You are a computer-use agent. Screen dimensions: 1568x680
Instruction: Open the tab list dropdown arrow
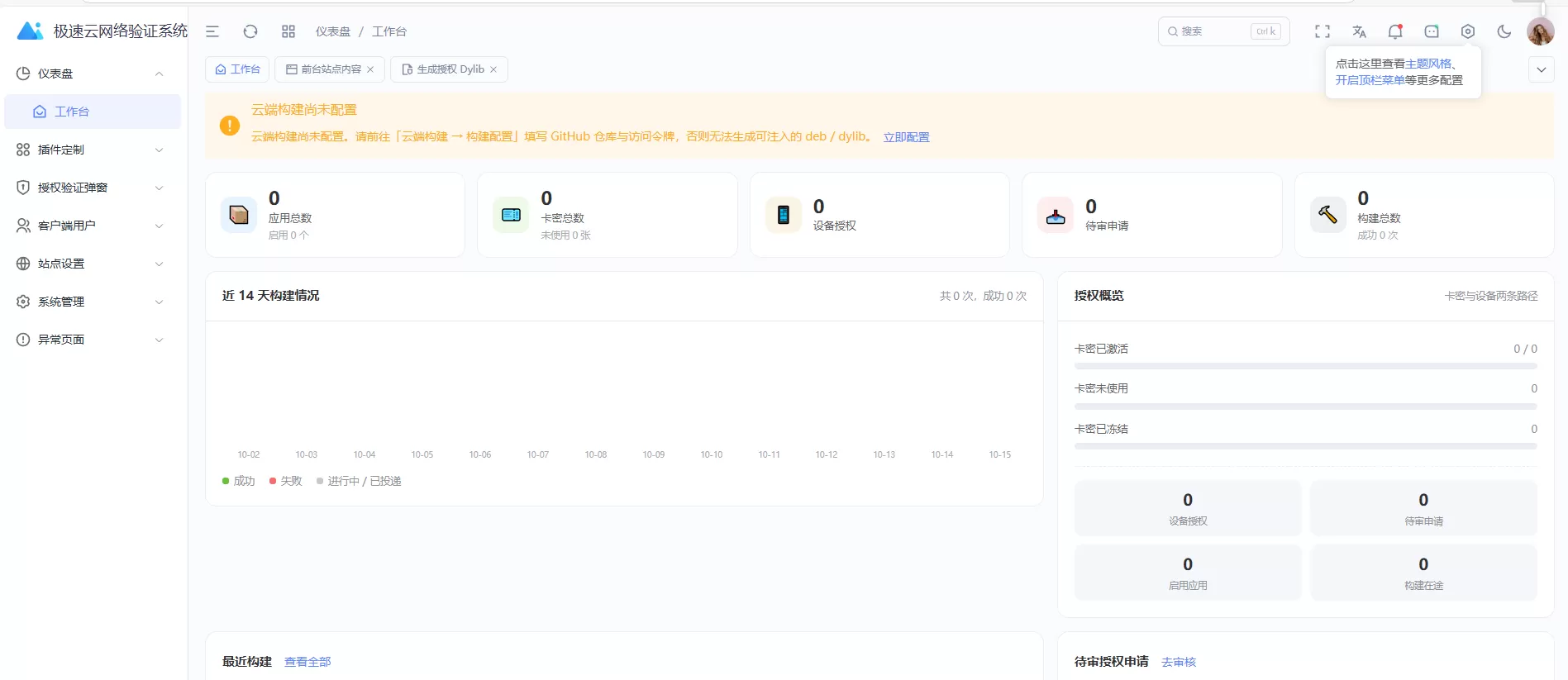click(1542, 70)
